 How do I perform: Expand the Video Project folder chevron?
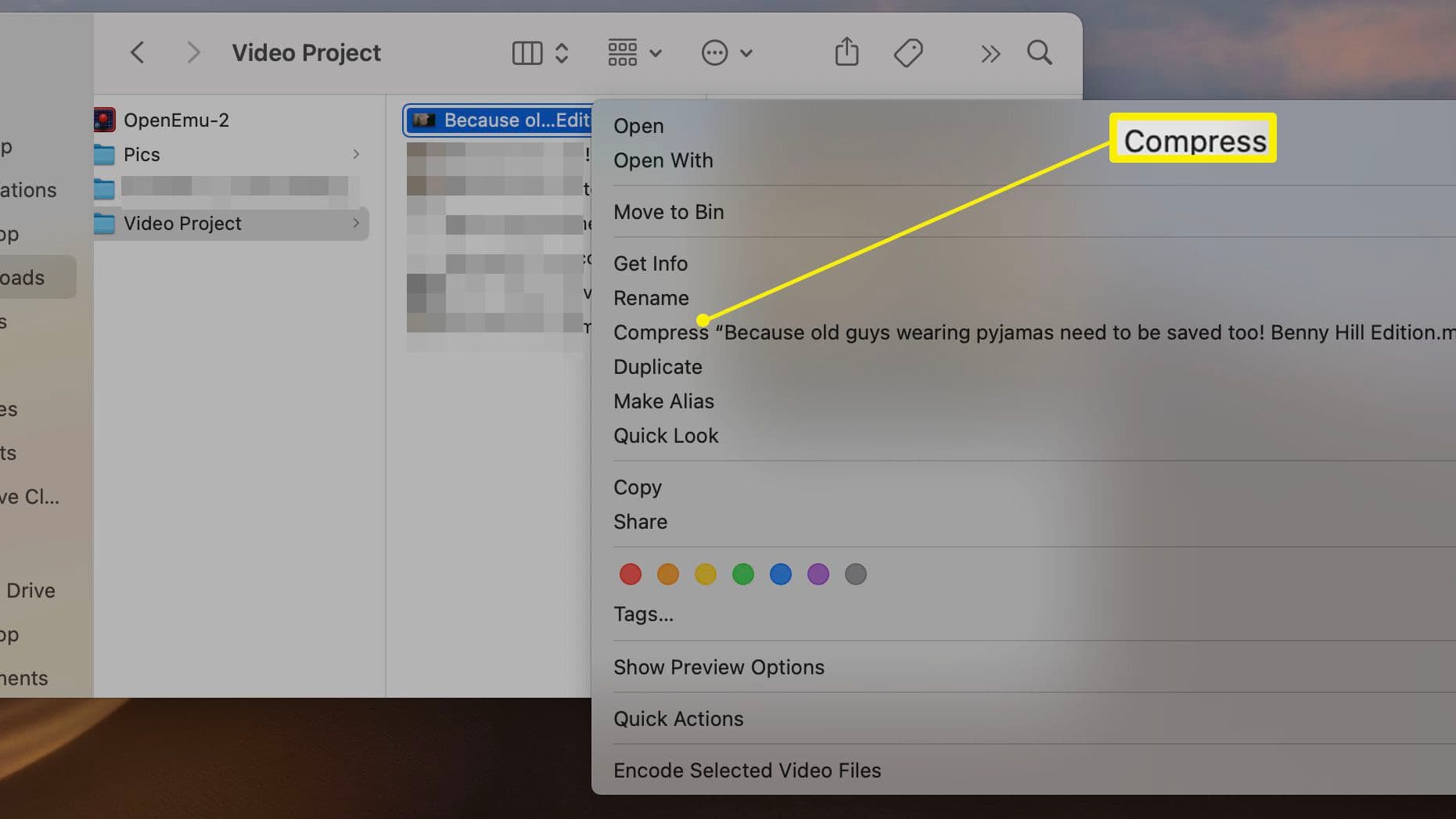356,223
